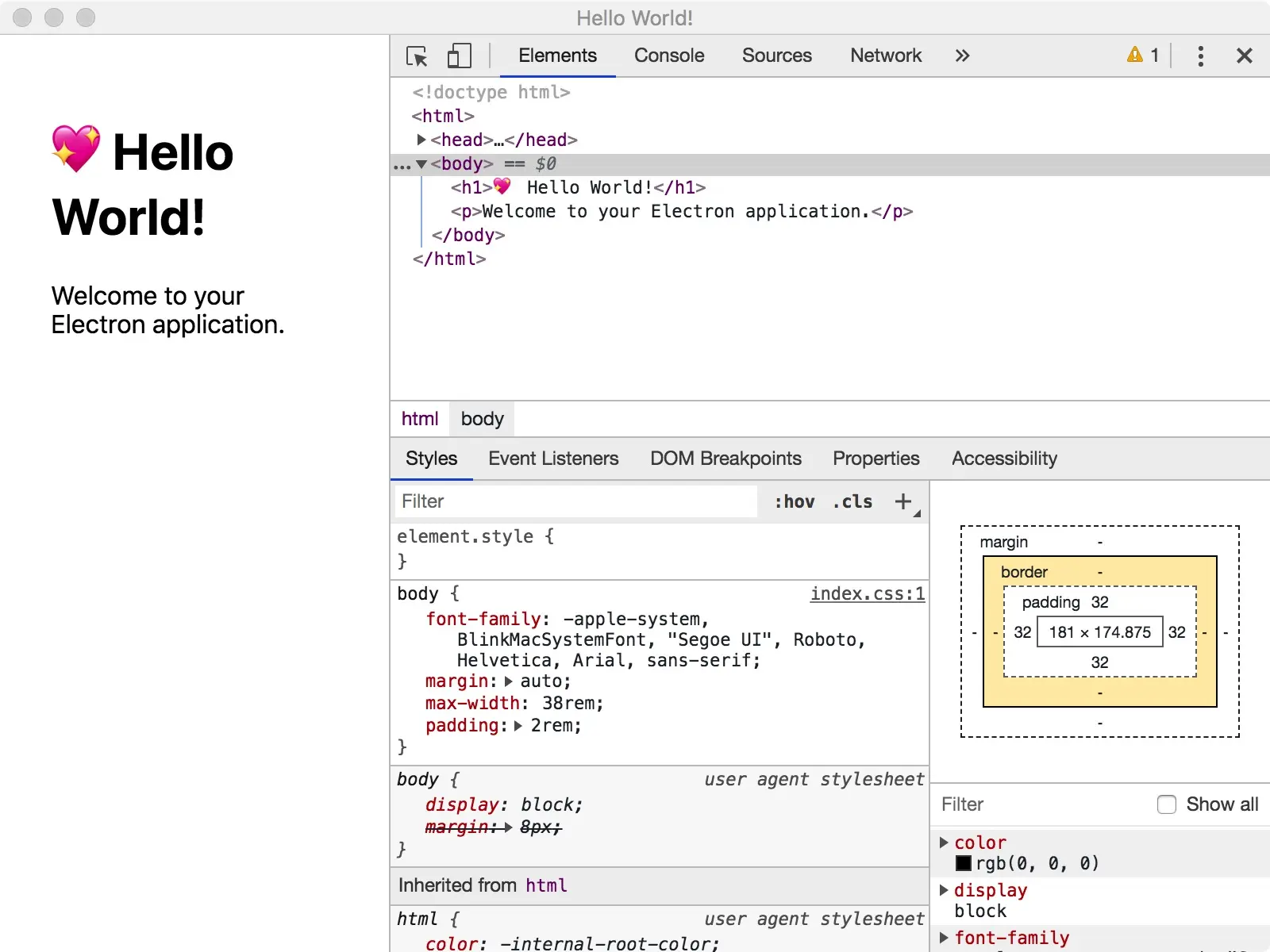Image resolution: width=1270 pixels, height=952 pixels.
Task: Click the border label in box model
Action: click(1024, 572)
